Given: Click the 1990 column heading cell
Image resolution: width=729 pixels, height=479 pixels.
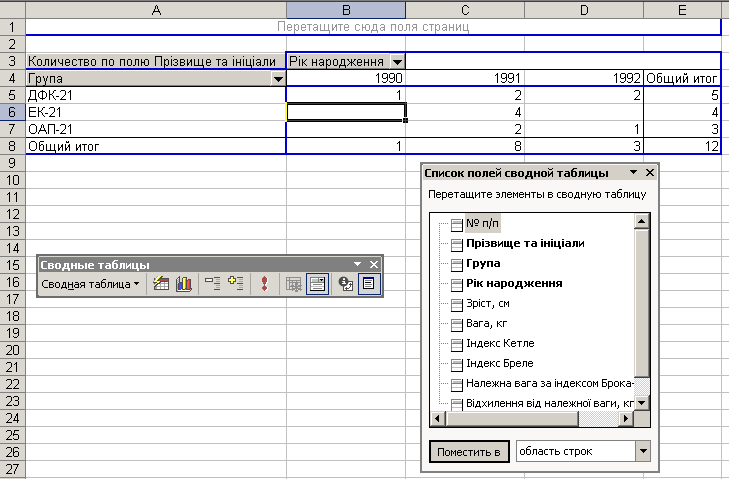Looking at the screenshot, I should (346, 78).
